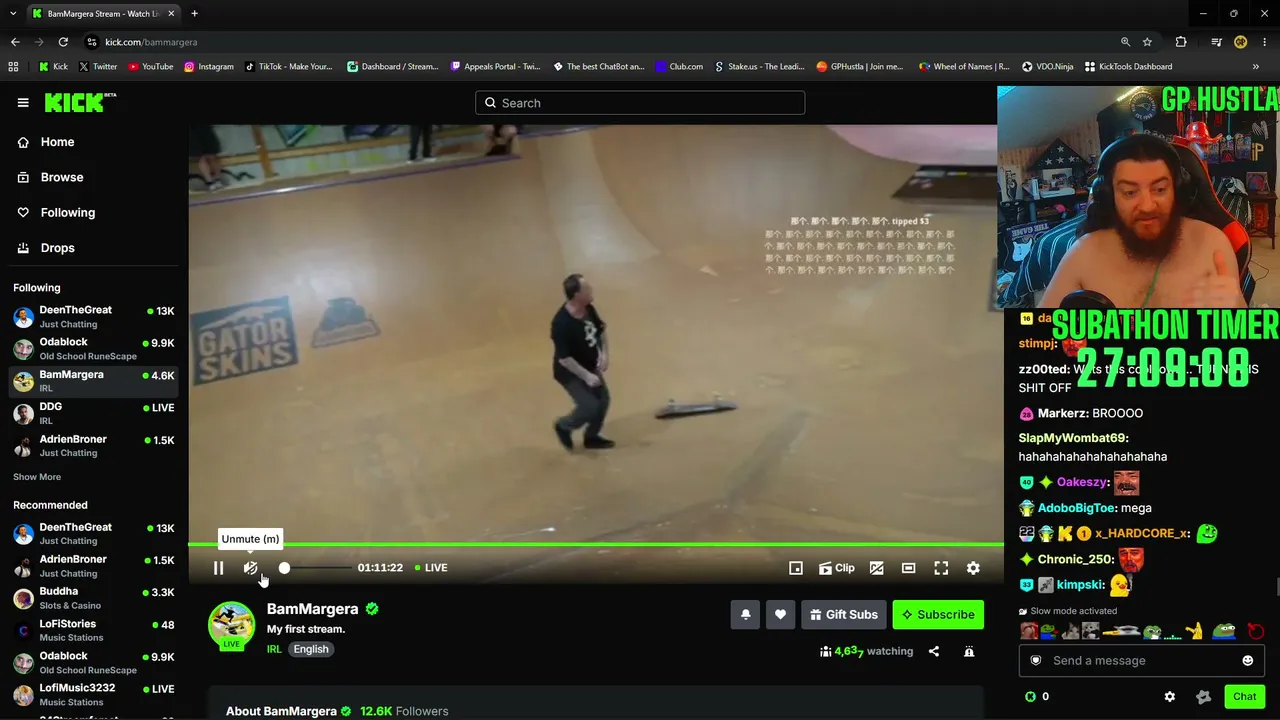This screenshot has height=720, width=1280.
Task: Reload the browser page
Action: [x=63, y=42]
